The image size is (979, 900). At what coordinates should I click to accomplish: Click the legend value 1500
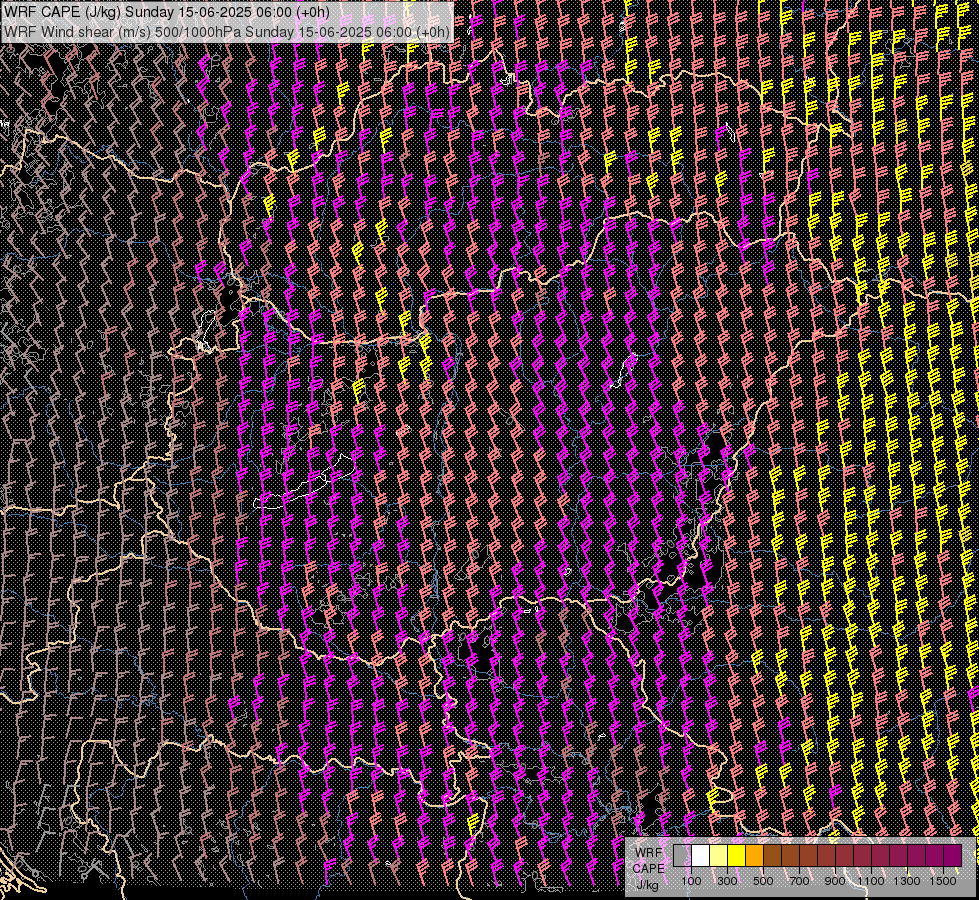point(943,881)
